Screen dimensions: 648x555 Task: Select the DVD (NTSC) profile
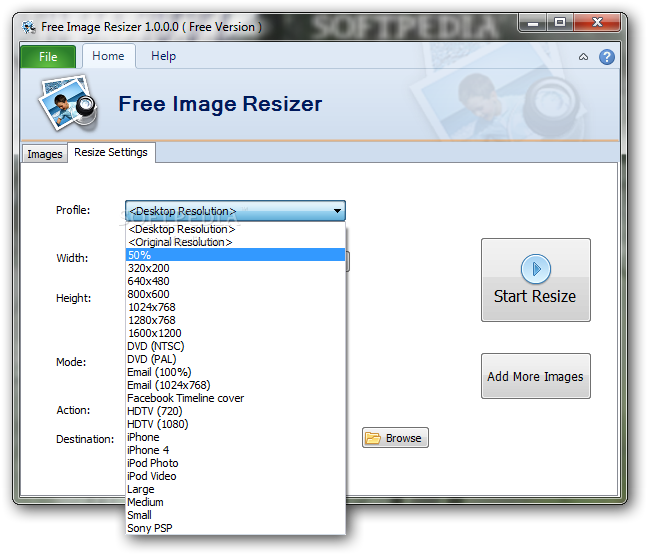tap(235, 346)
